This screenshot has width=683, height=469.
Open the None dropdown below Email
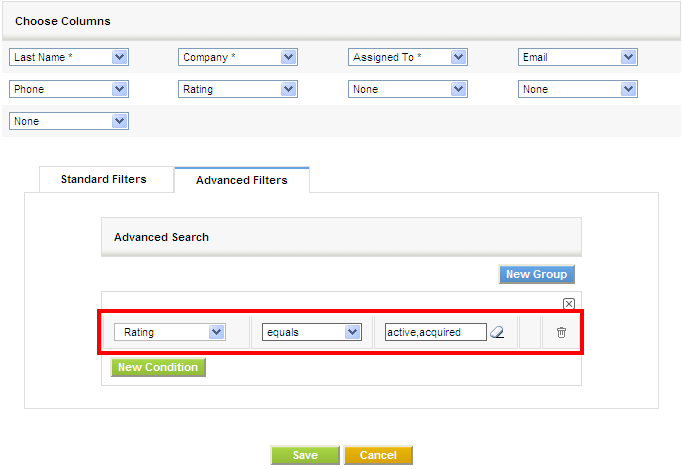coord(578,89)
